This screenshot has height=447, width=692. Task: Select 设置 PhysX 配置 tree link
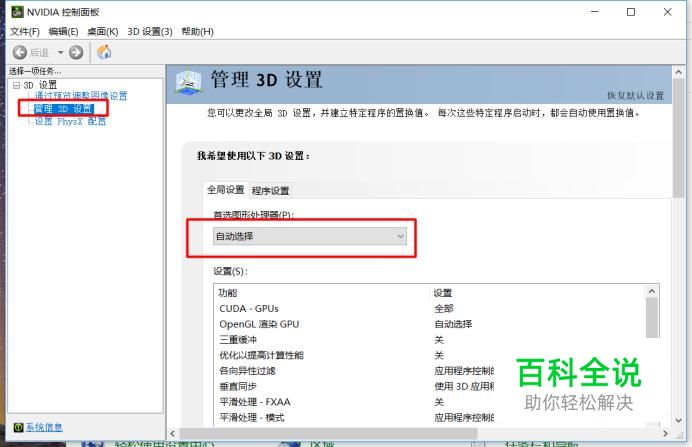71,121
